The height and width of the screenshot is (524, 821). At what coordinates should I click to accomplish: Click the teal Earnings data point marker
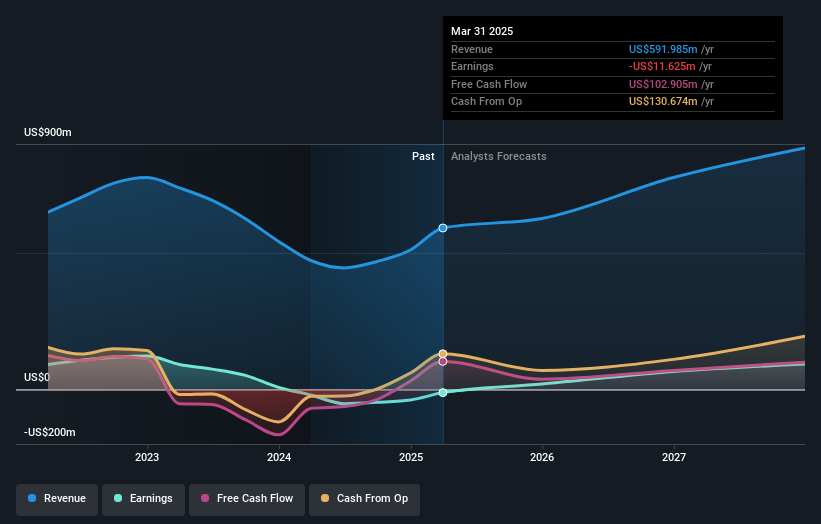443,393
